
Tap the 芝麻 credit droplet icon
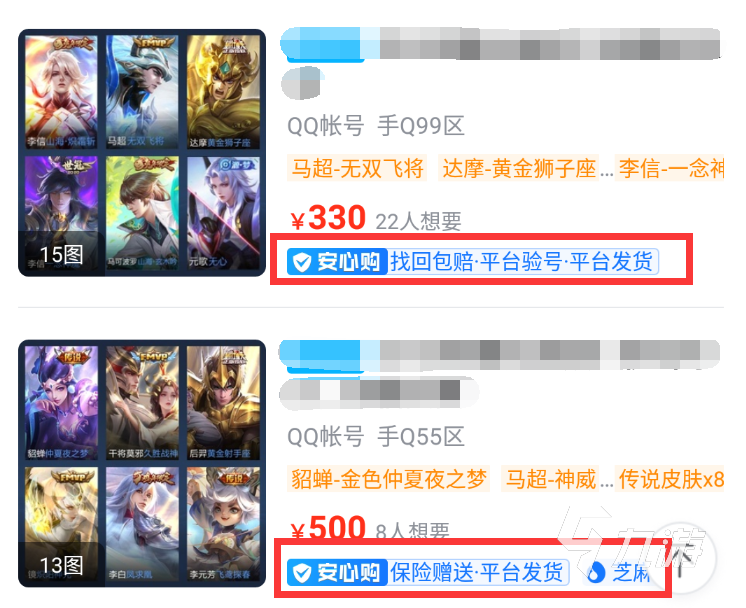pyautogui.click(x=596, y=572)
